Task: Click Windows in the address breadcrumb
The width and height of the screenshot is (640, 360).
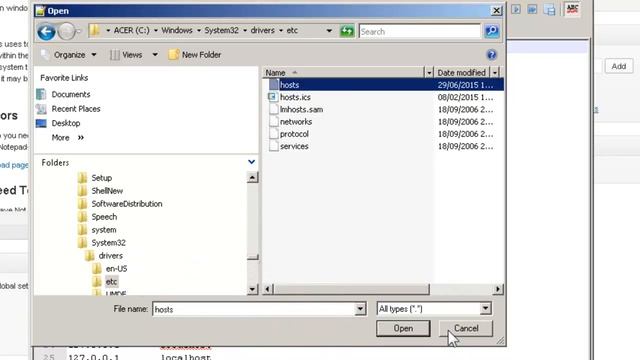Action: point(177,31)
